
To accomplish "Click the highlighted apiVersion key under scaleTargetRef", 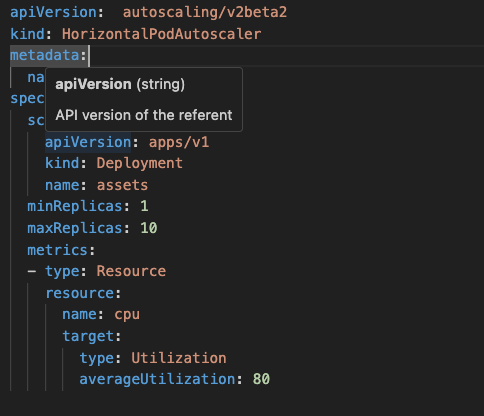I will [x=88, y=142].
